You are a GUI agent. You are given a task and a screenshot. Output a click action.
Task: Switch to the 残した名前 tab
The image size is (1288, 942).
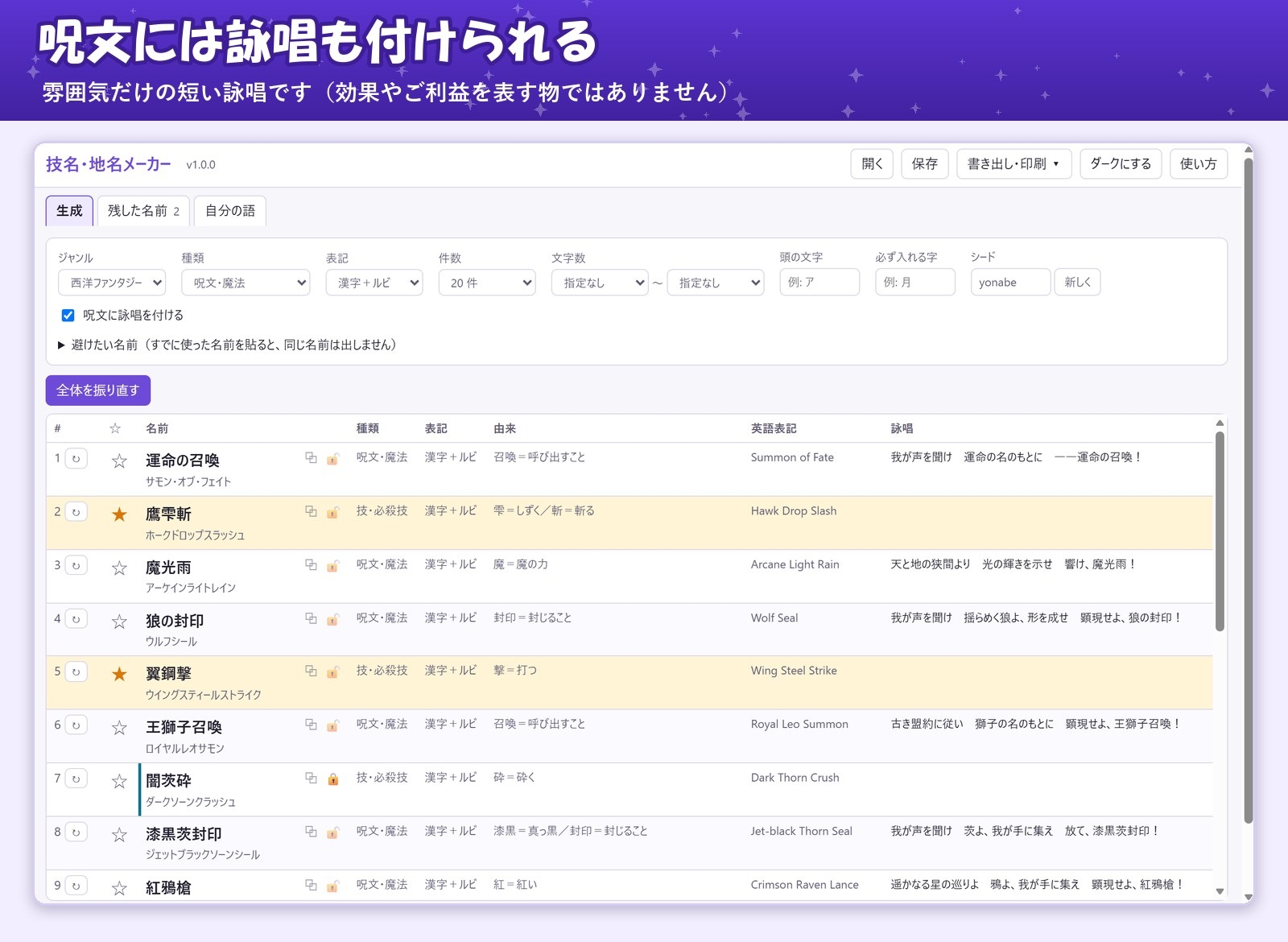[143, 211]
